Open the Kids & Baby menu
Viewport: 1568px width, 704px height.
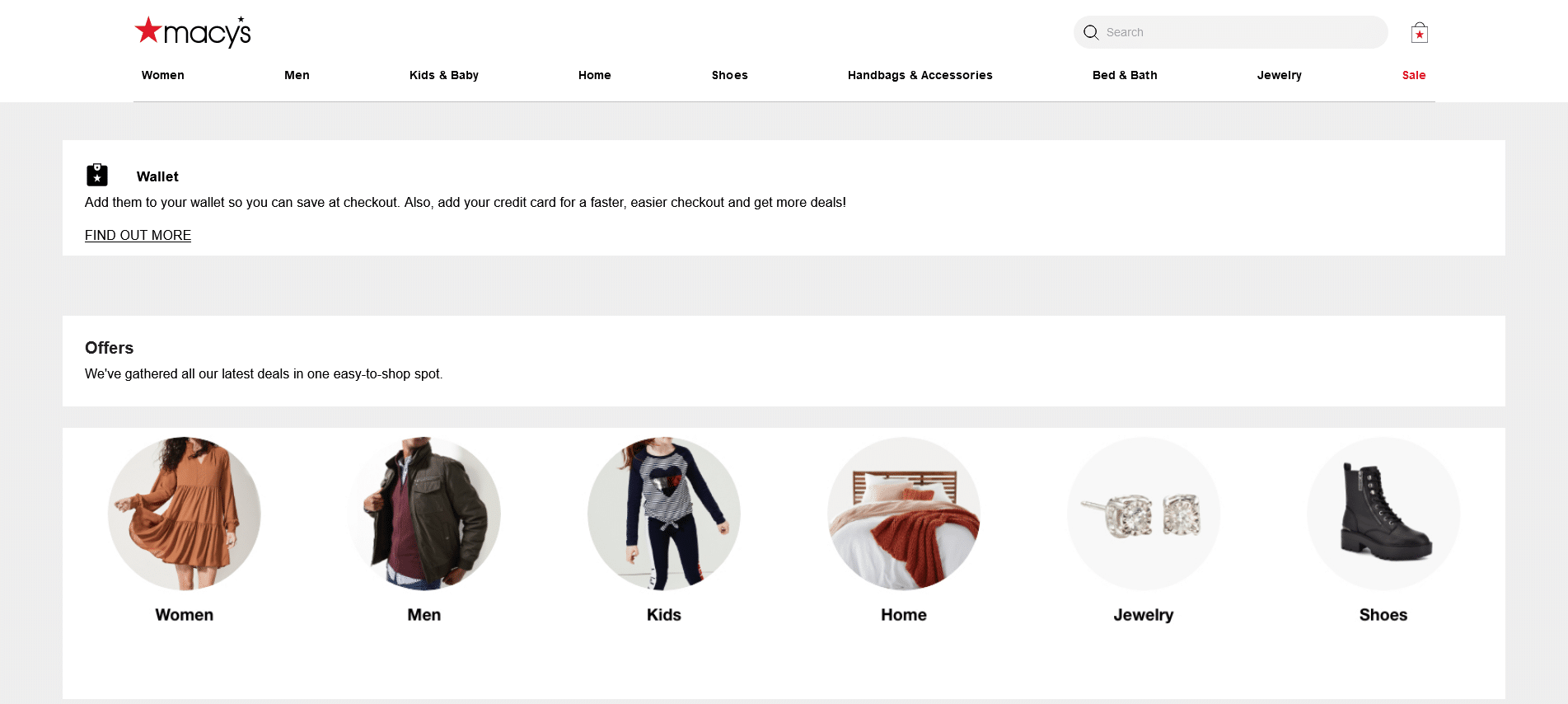click(x=444, y=75)
